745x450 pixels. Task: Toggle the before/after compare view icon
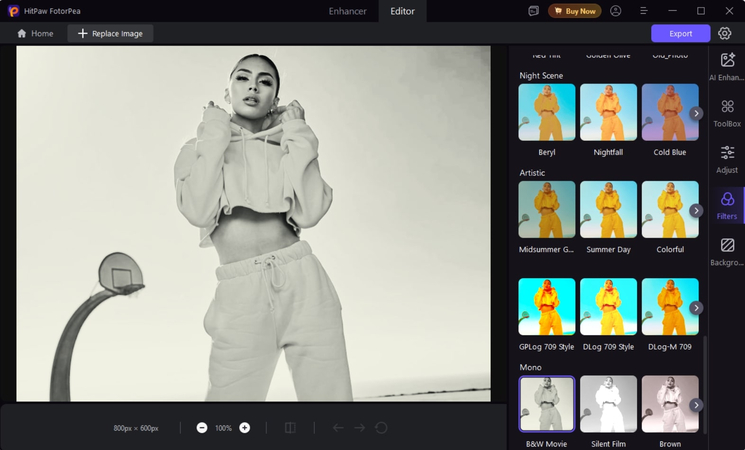(x=290, y=428)
